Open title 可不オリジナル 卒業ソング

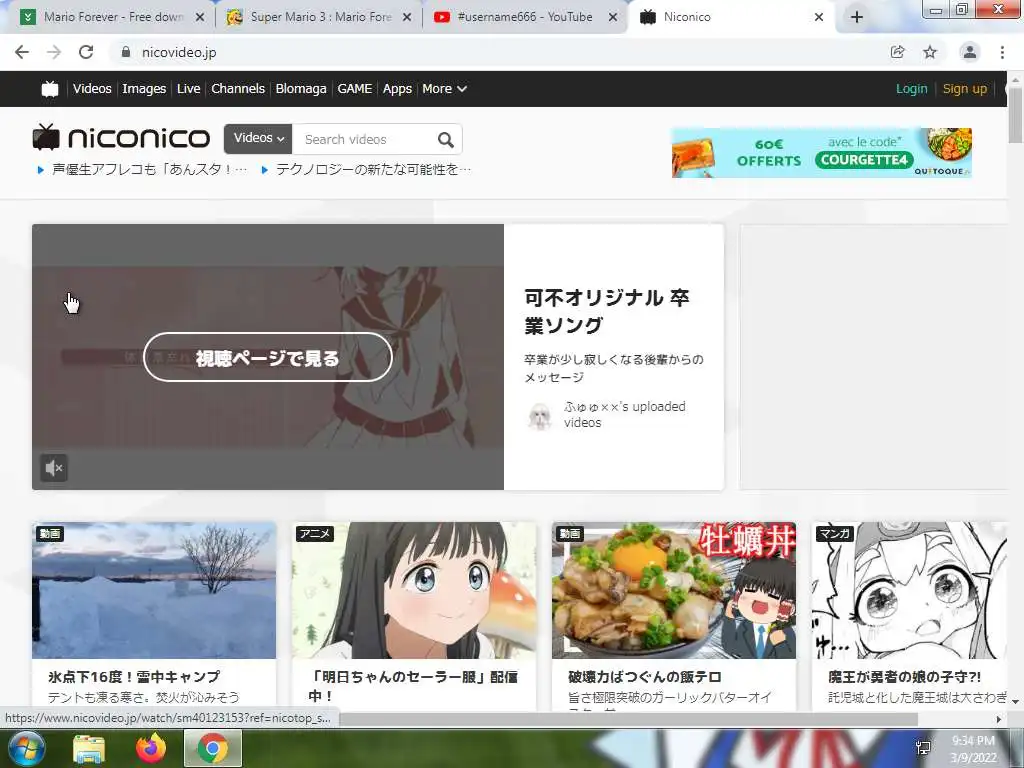click(x=607, y=311)
